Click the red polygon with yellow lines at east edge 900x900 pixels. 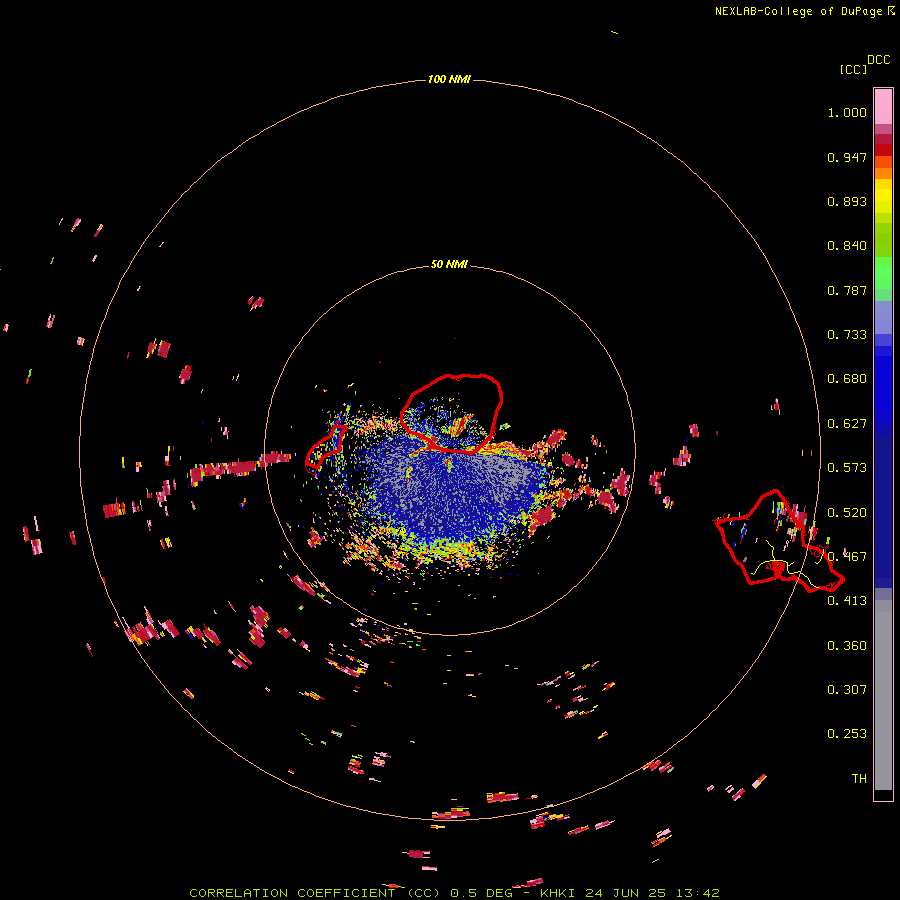[x=779, y=541]
